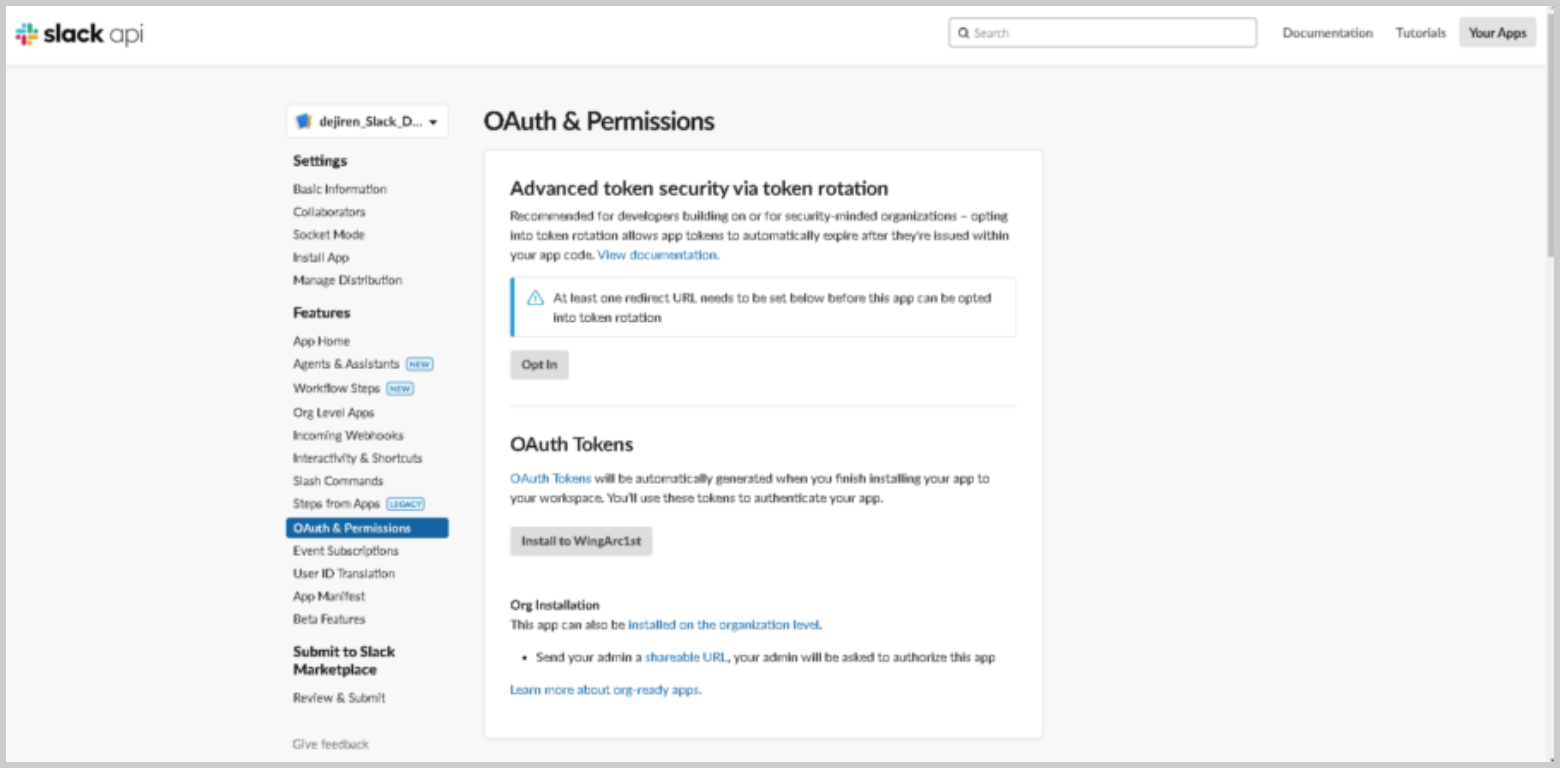This screenshot has height=768, width=1560.
Task: Select Install App in sidebar
Action: [x=321, y=258]
